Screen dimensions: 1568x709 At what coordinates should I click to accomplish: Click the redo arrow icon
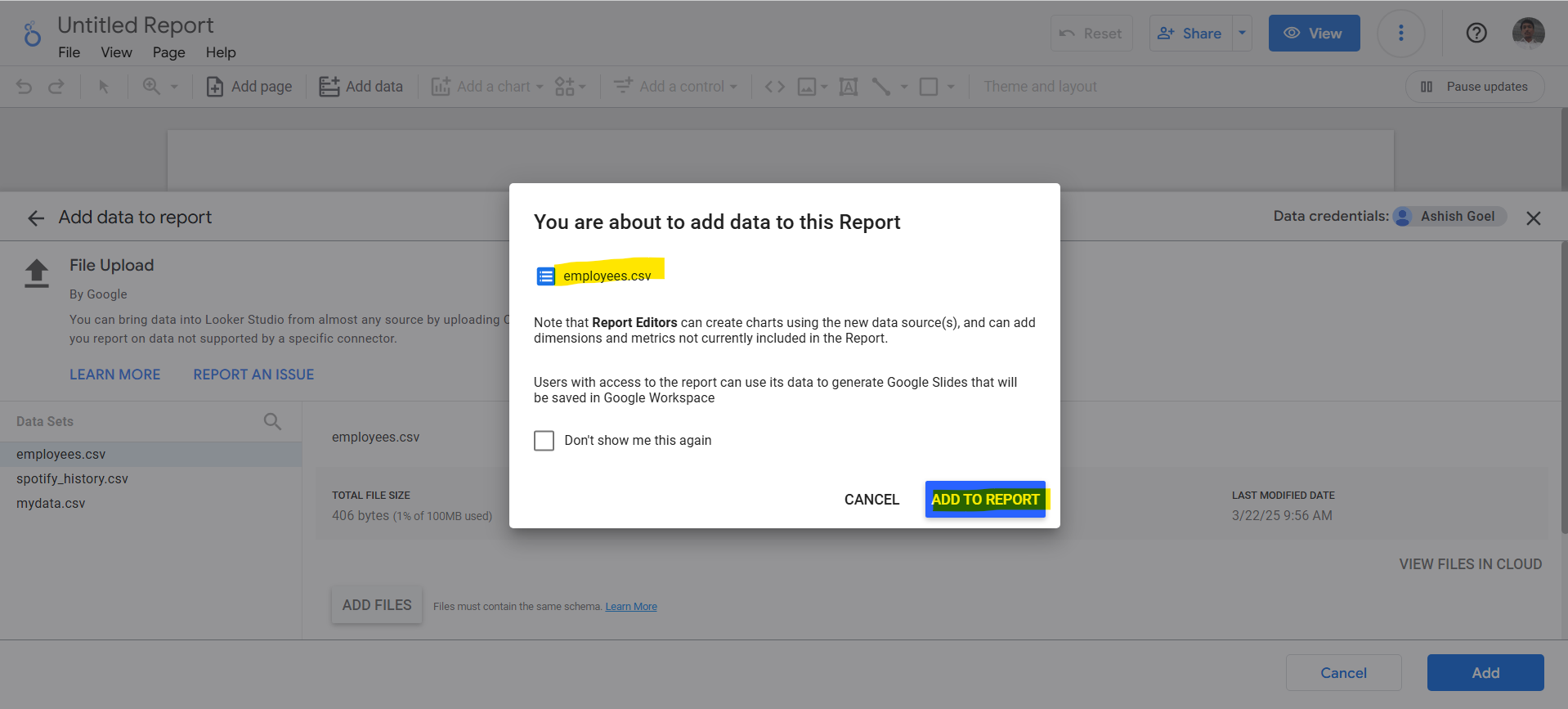56,87
